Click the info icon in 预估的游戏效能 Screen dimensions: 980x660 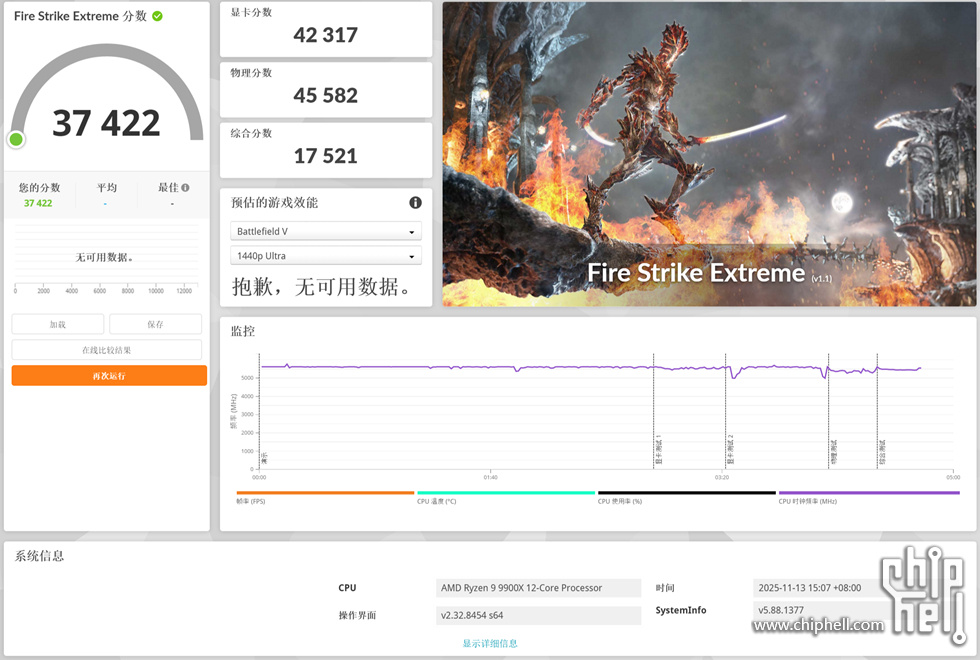point(415,203)
